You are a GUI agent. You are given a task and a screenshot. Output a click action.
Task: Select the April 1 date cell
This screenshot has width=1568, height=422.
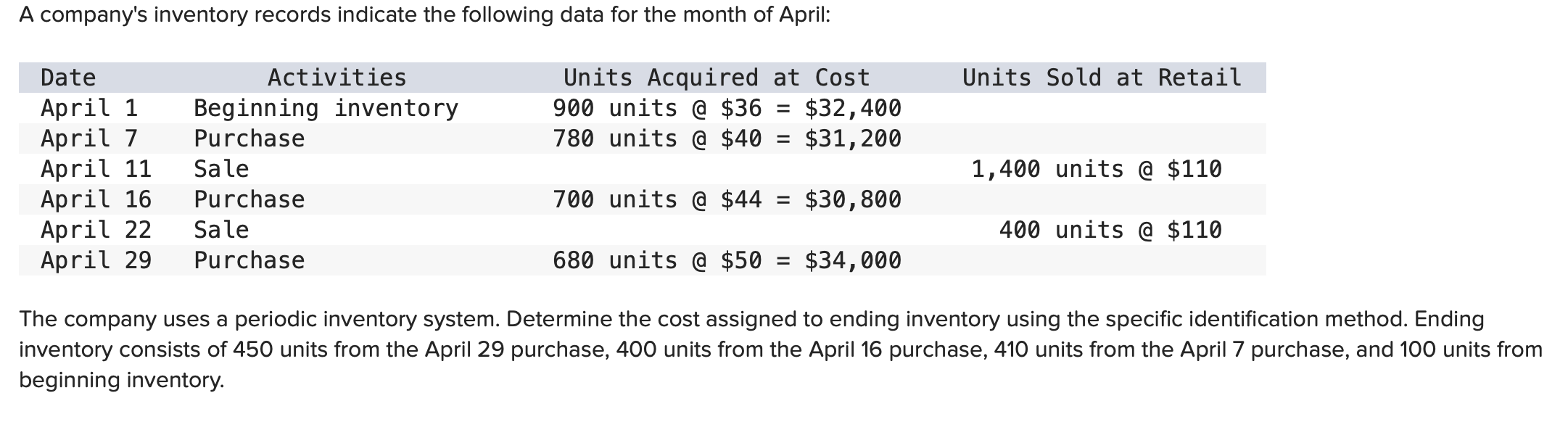(x=89, y=108)
